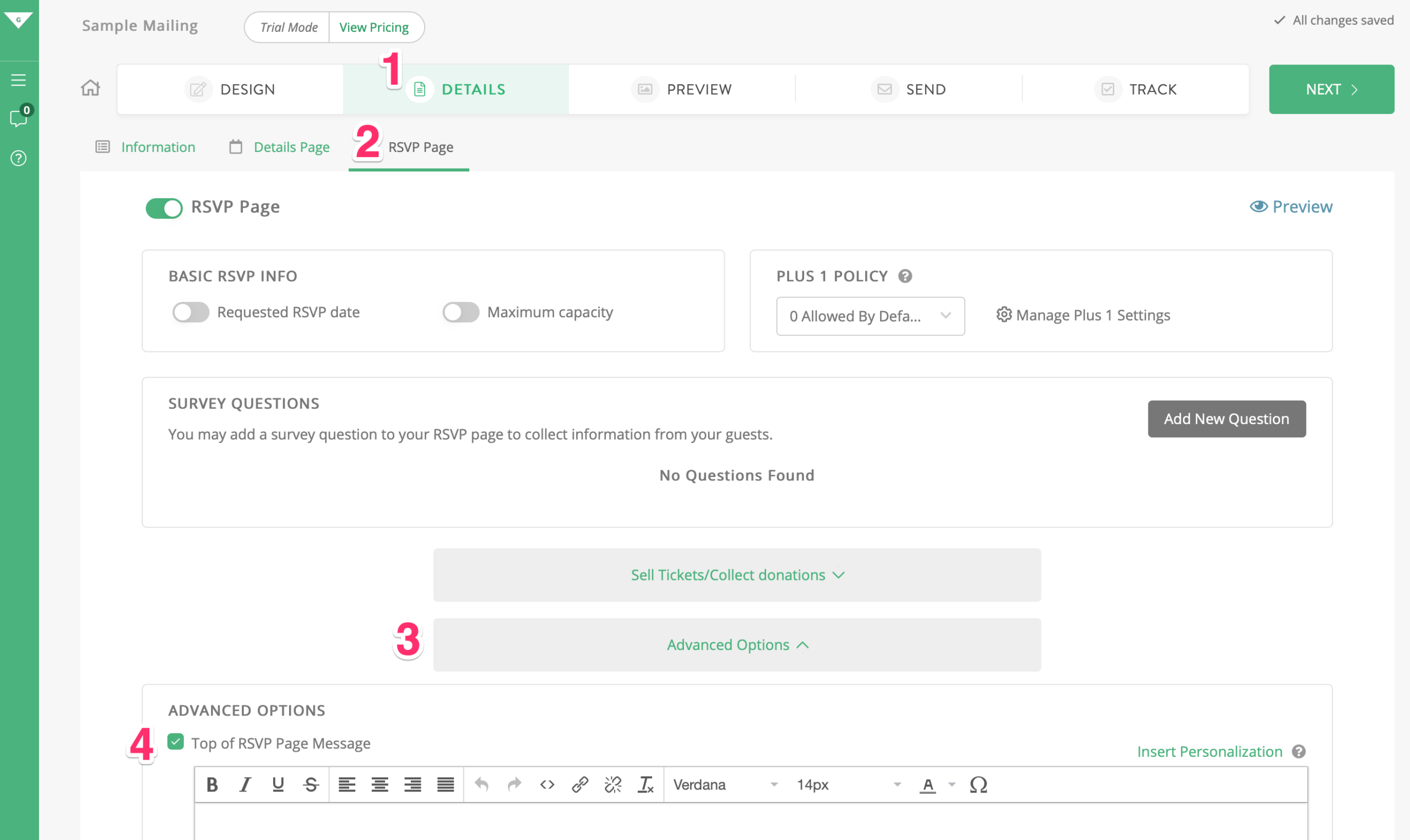Image resolution: width=1410 pixels, height=840 pixels.
Task: Justify text in editor
Action: [x=445, y=784]
